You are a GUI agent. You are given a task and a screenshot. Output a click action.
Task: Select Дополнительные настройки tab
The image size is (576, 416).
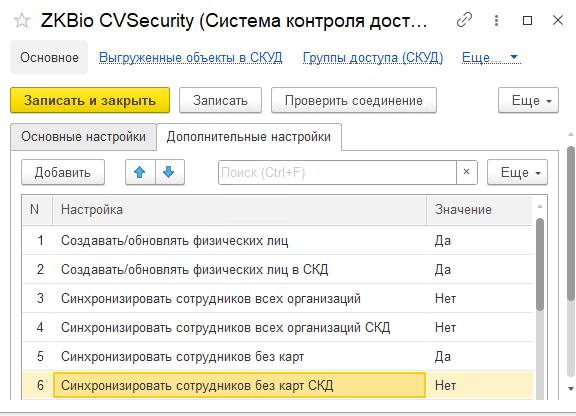[x=249, y=137]
